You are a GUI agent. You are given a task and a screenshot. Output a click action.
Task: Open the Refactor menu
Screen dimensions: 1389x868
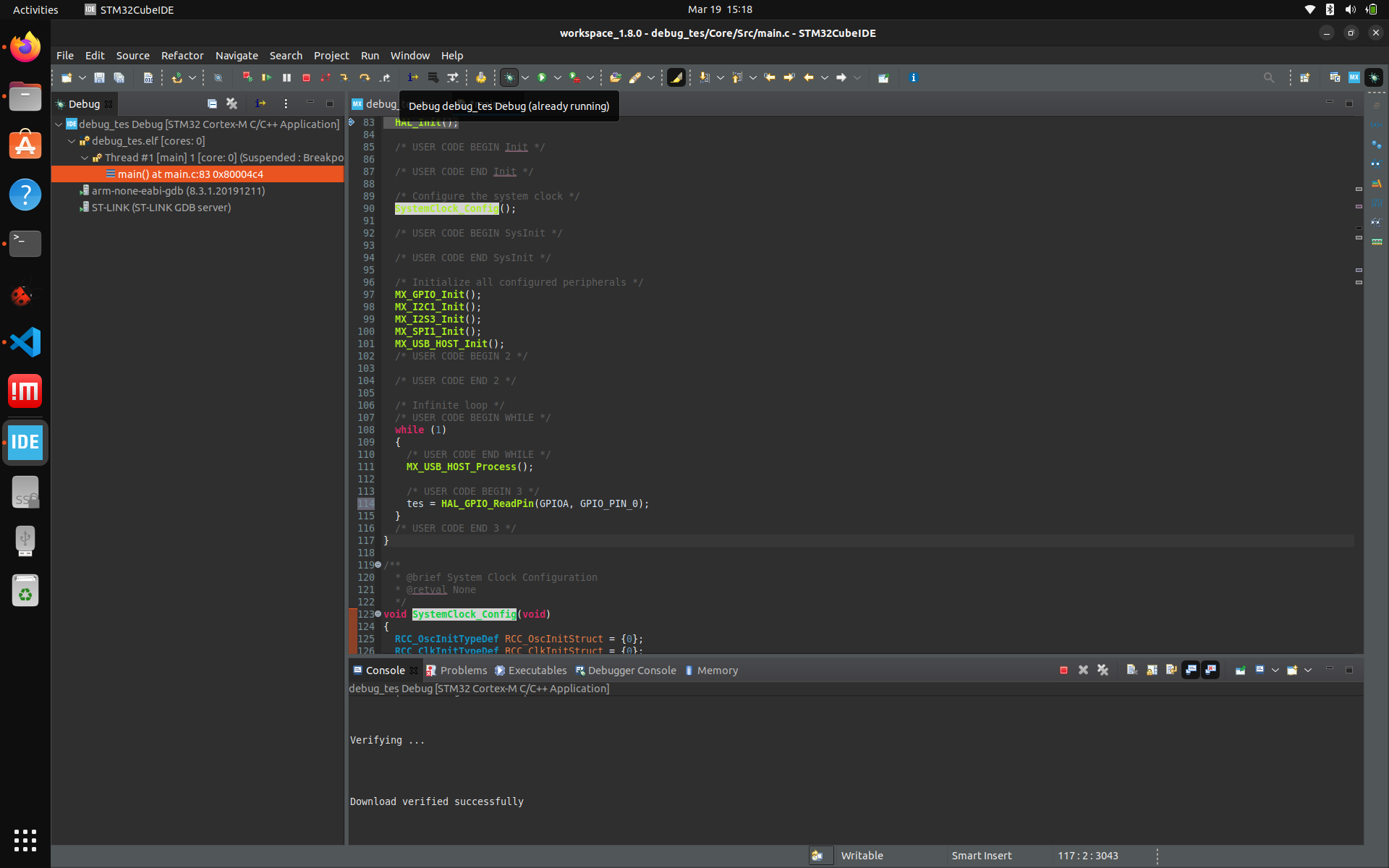(x=182, y=56)
